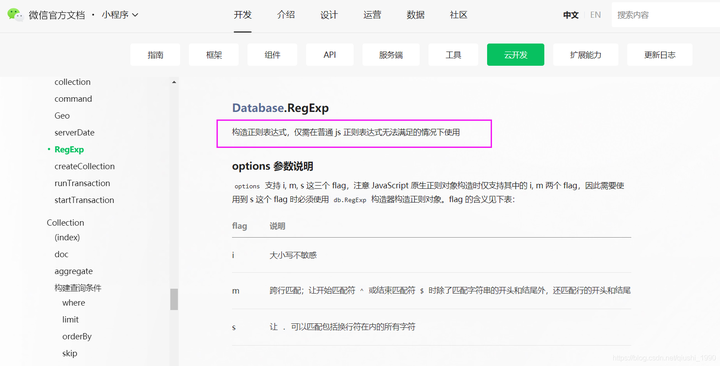Open Geo in the sidebar

coord(62,116)
